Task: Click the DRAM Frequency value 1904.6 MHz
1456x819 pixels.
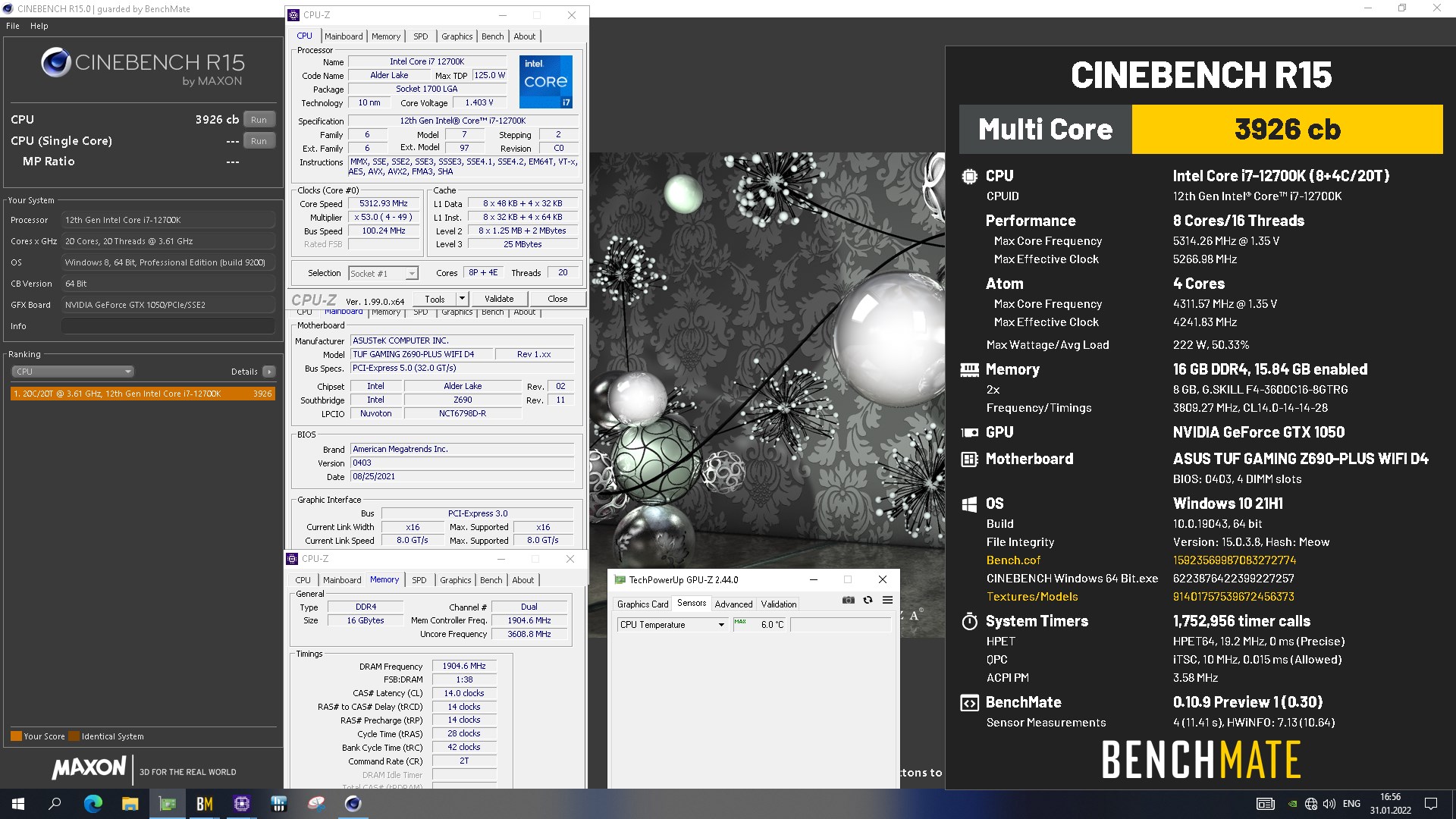Action: (x=464, y=666)
